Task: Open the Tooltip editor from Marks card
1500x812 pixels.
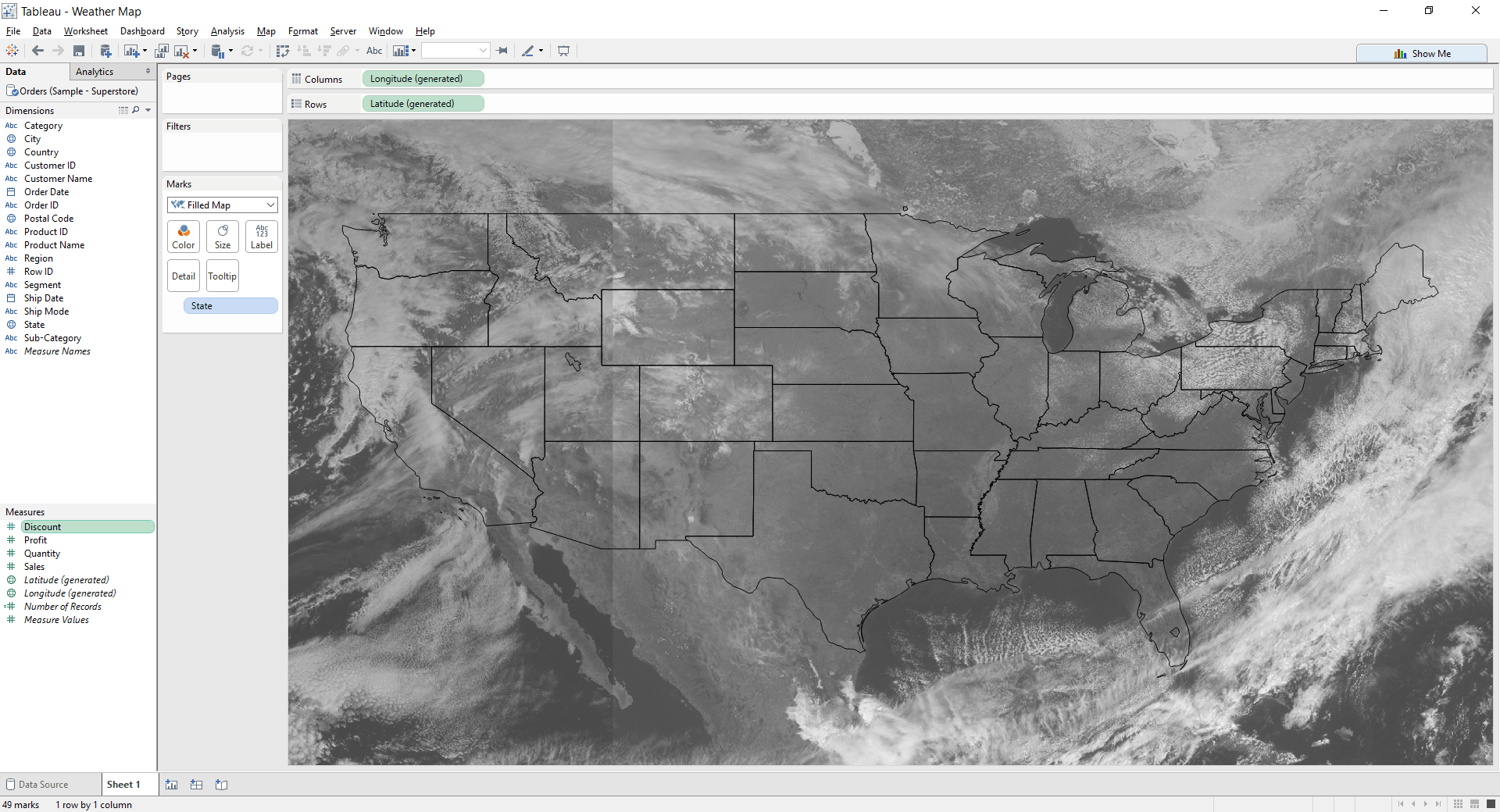Action: pyautogui.click(x=222, y=276)
